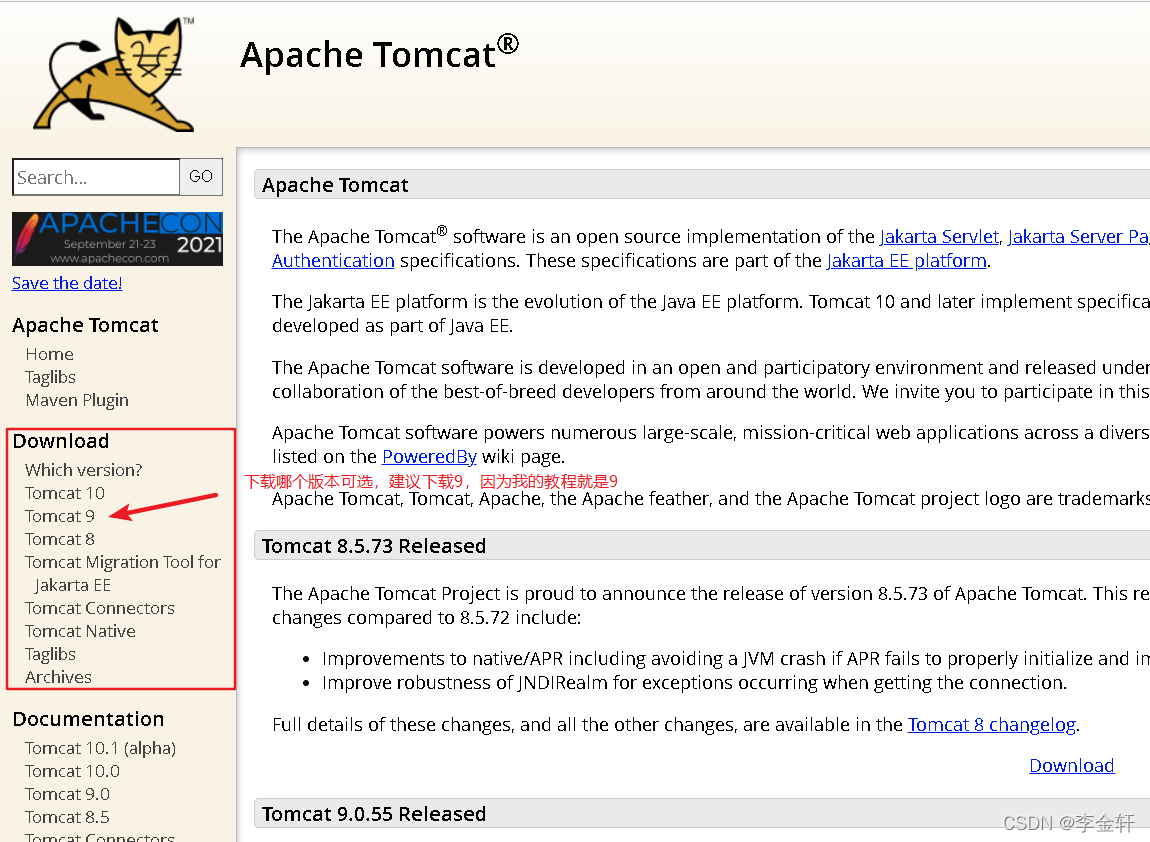
Task: Click the Download link for 8.5.73
Action: (1072, 766)
